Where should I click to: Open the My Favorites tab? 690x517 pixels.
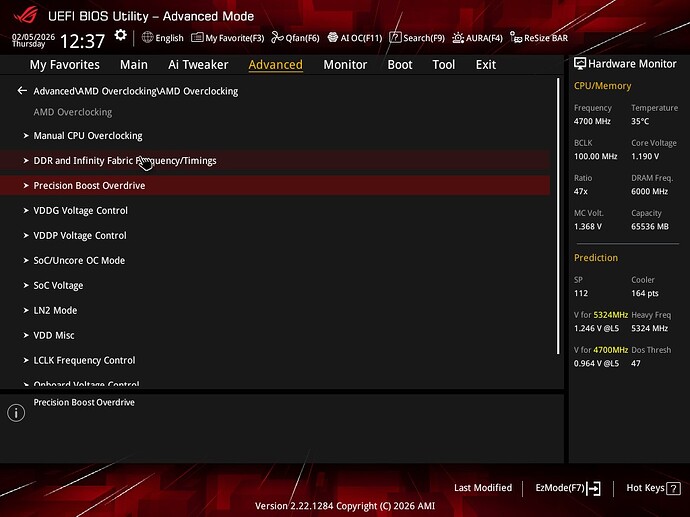tap(65, 65)
